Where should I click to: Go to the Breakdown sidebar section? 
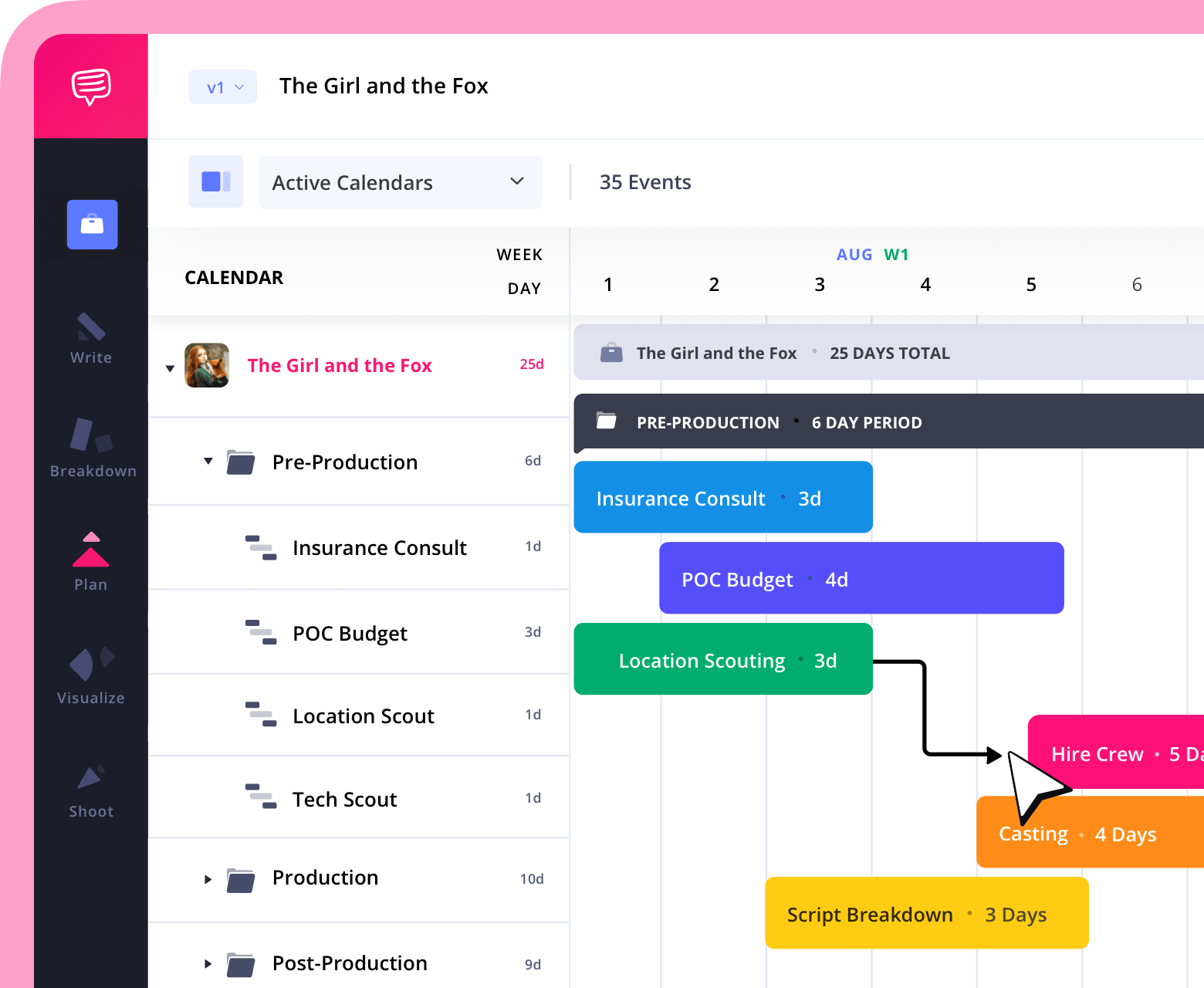[x=92, y=448]
